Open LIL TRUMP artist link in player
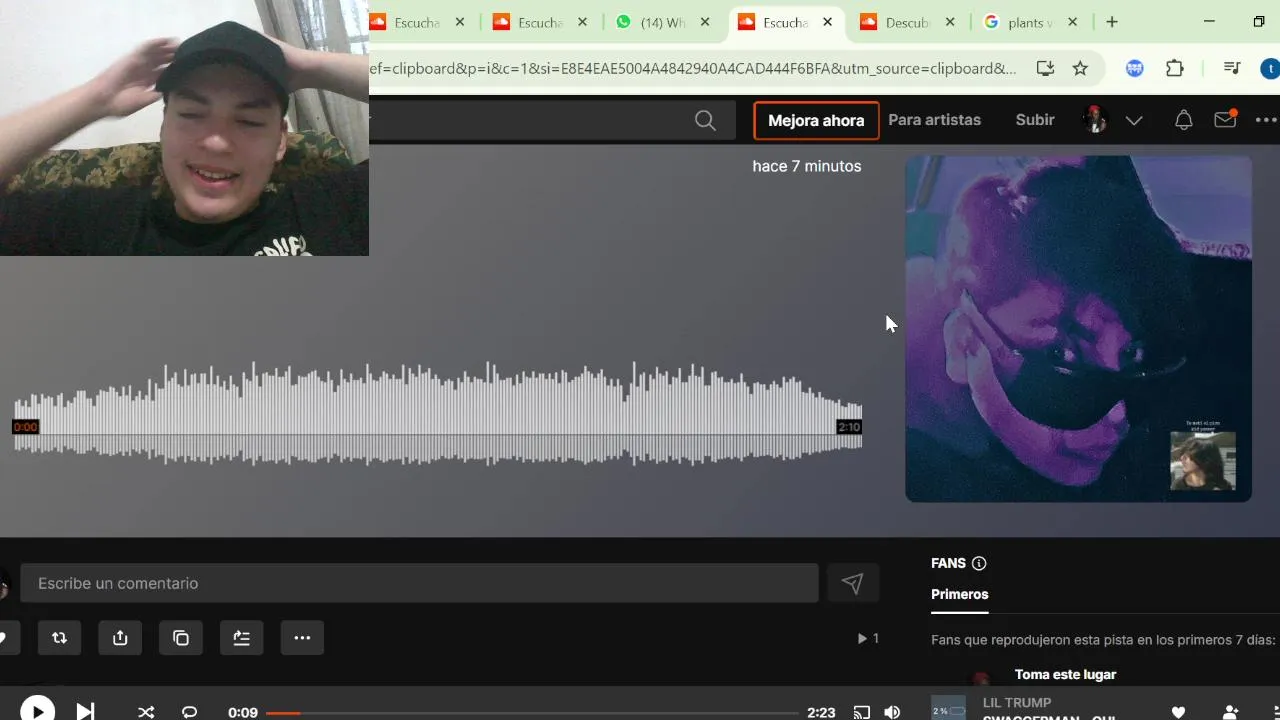Screen dimensions: 1280x720 (x=1017, y=703)
